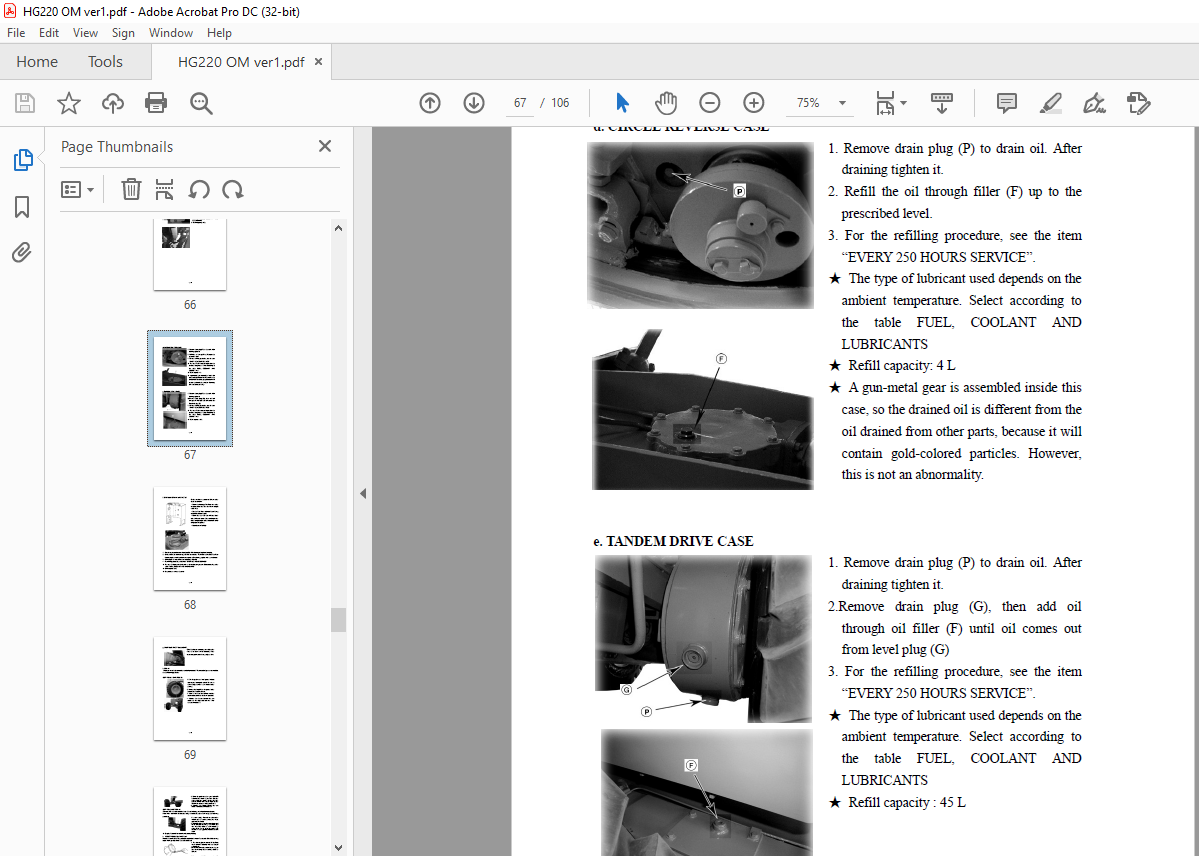Open the thumbnail options dropdown menu
1199x856 pixels.
(x=77, y=189)
